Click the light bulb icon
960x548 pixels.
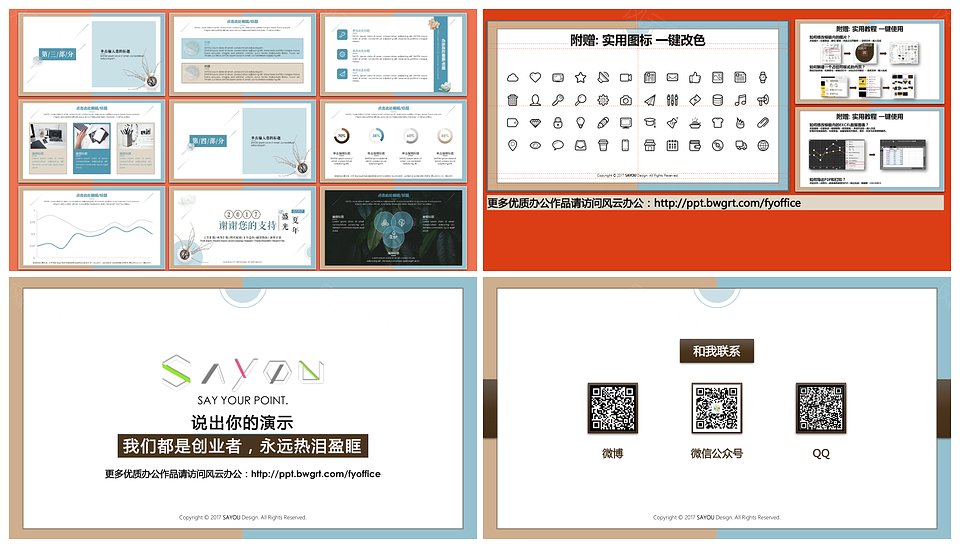[x=580, y=122]
